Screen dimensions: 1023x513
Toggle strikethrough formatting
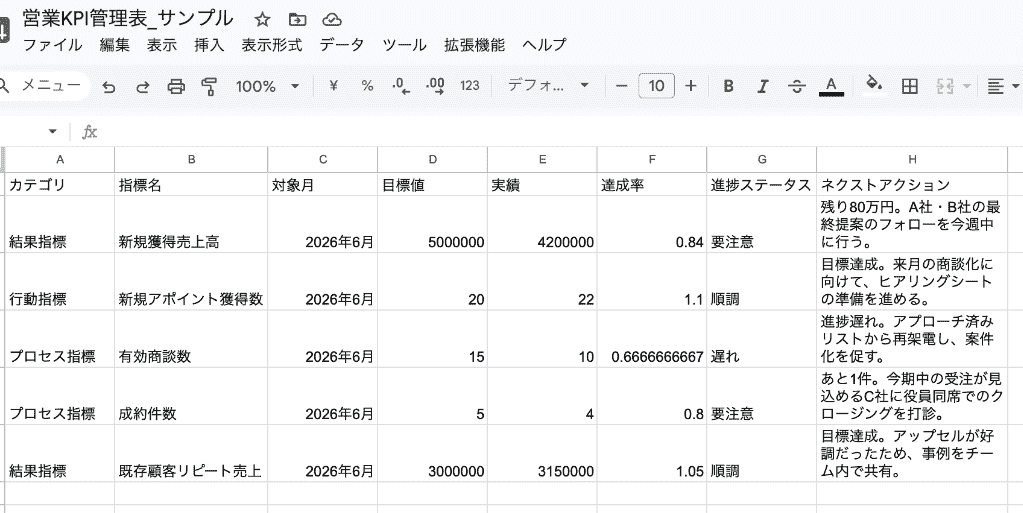point(797,86)
